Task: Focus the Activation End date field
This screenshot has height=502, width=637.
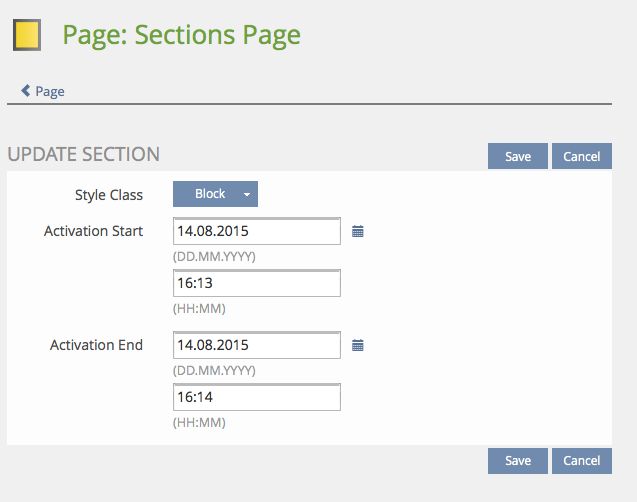Action: pyautogui.click(x=256, y=345)
